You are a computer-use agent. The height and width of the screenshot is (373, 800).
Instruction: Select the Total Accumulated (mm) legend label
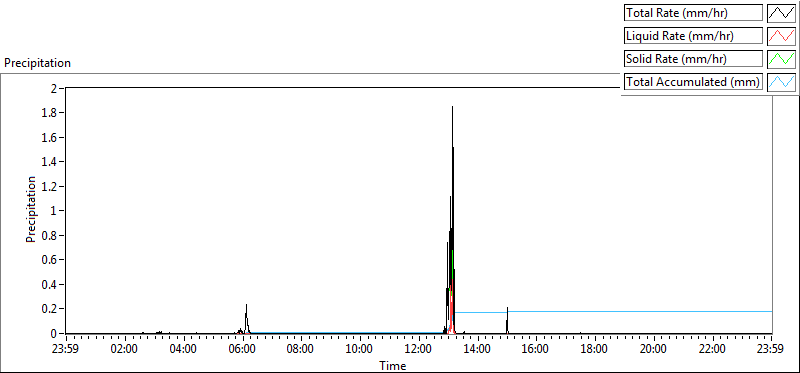click(693, 82)
